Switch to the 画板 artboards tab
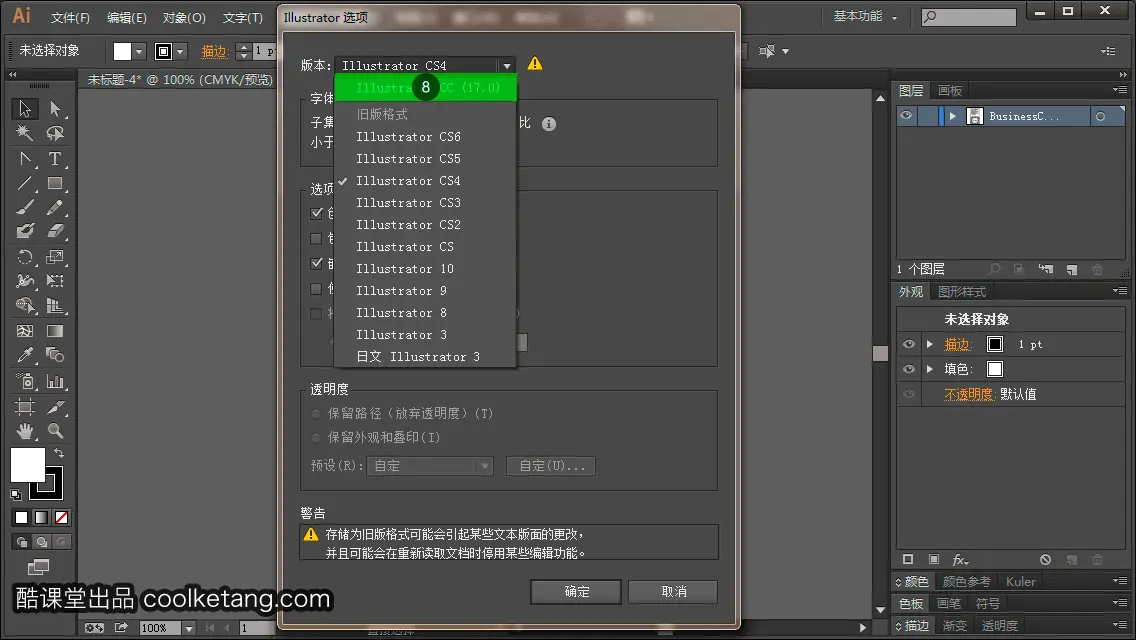This screenshot has width=1136, height=640. point(950,91)
